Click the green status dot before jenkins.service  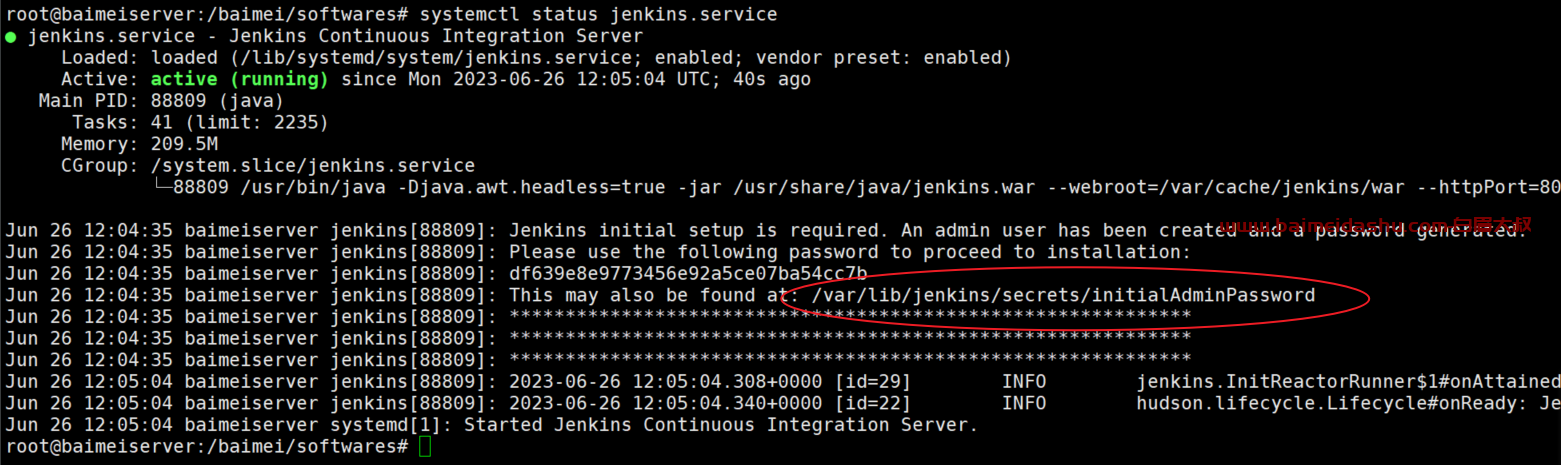(11, 37)
